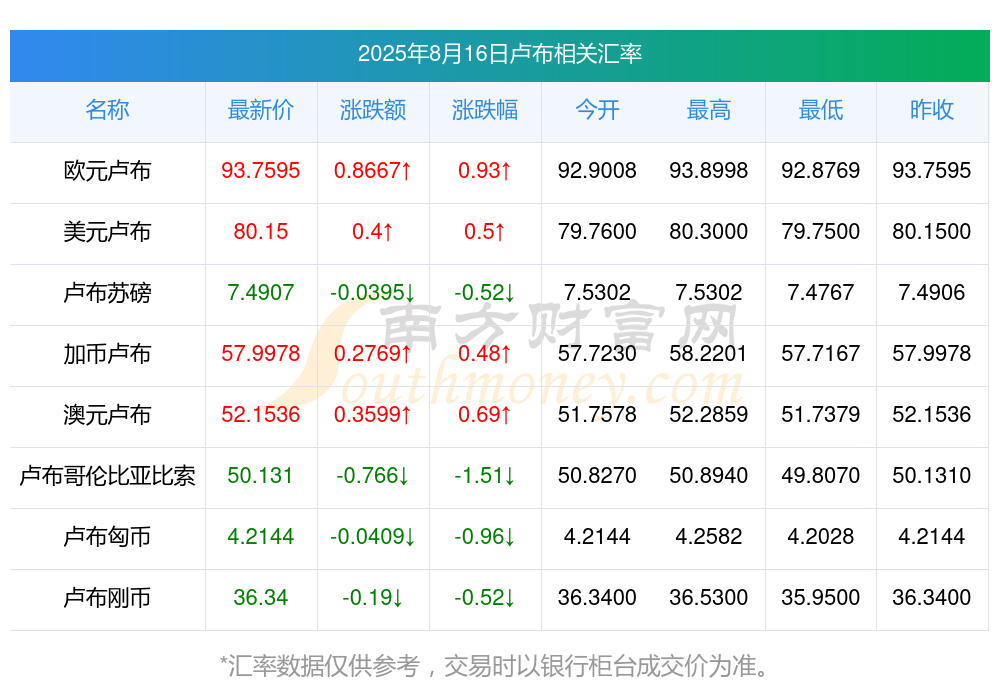Click the change percent 0.48↑

click(x=485, y=353)
